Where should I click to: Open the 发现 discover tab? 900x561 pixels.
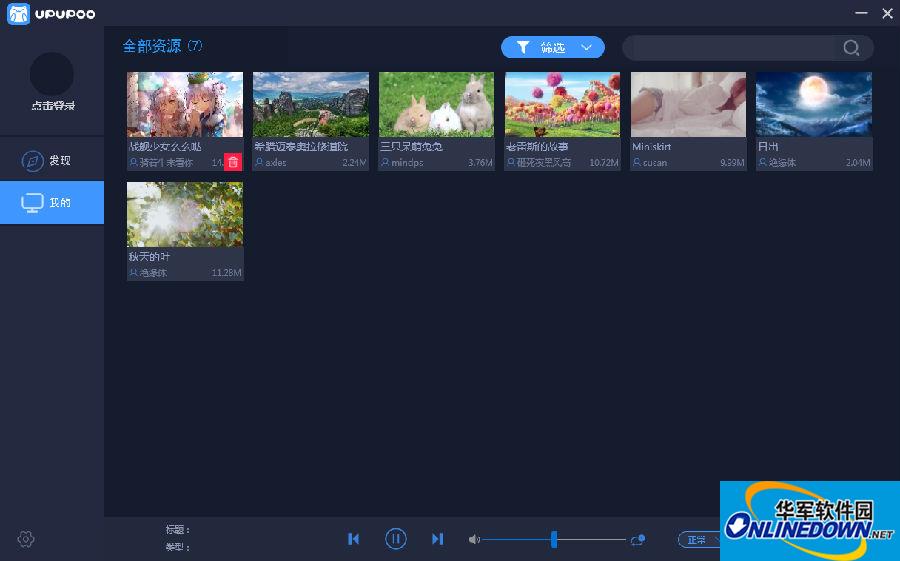tap(52, 161)
